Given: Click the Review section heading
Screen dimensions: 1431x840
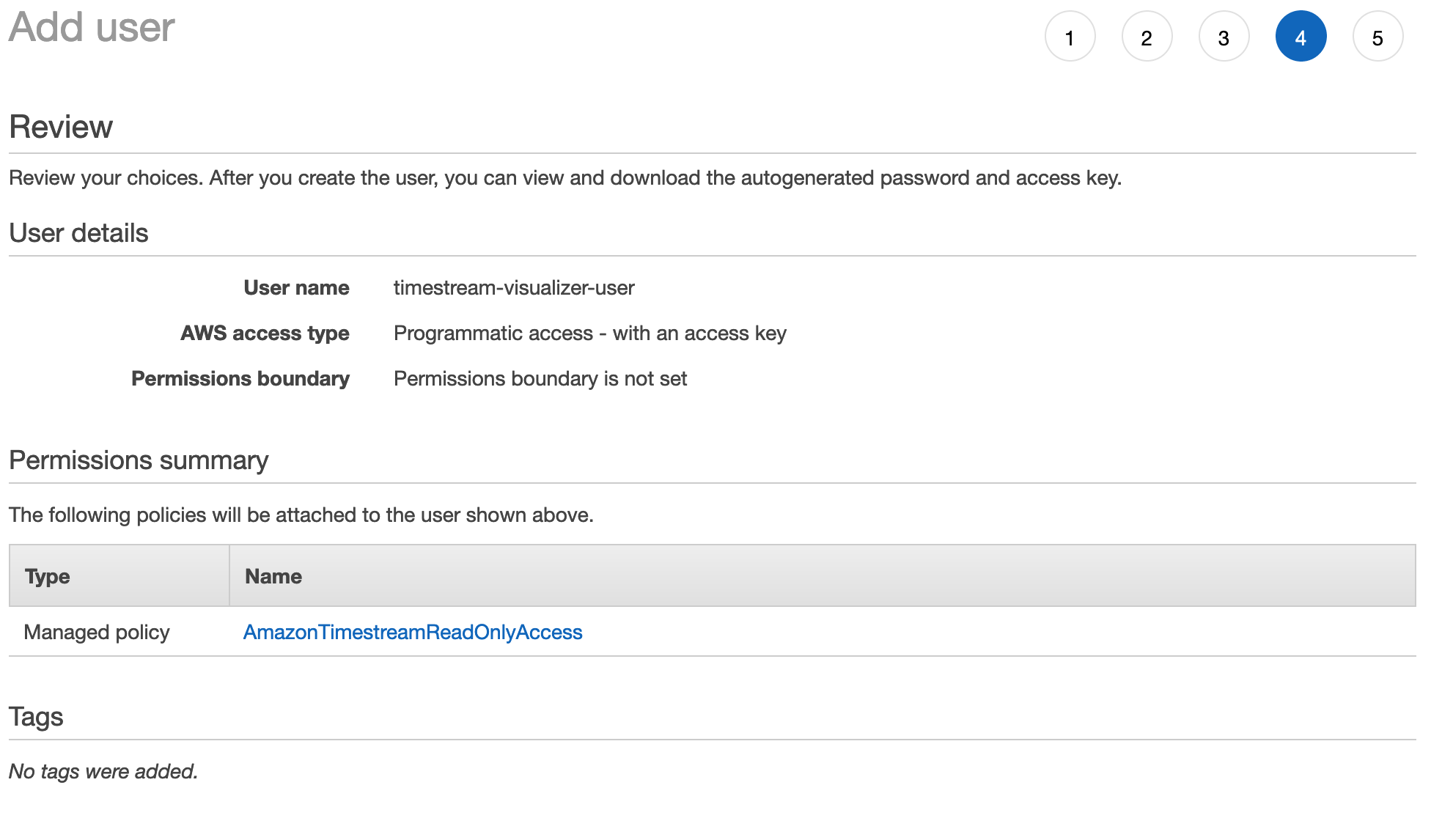Looking at the screenshot, I should pos(61,127).
